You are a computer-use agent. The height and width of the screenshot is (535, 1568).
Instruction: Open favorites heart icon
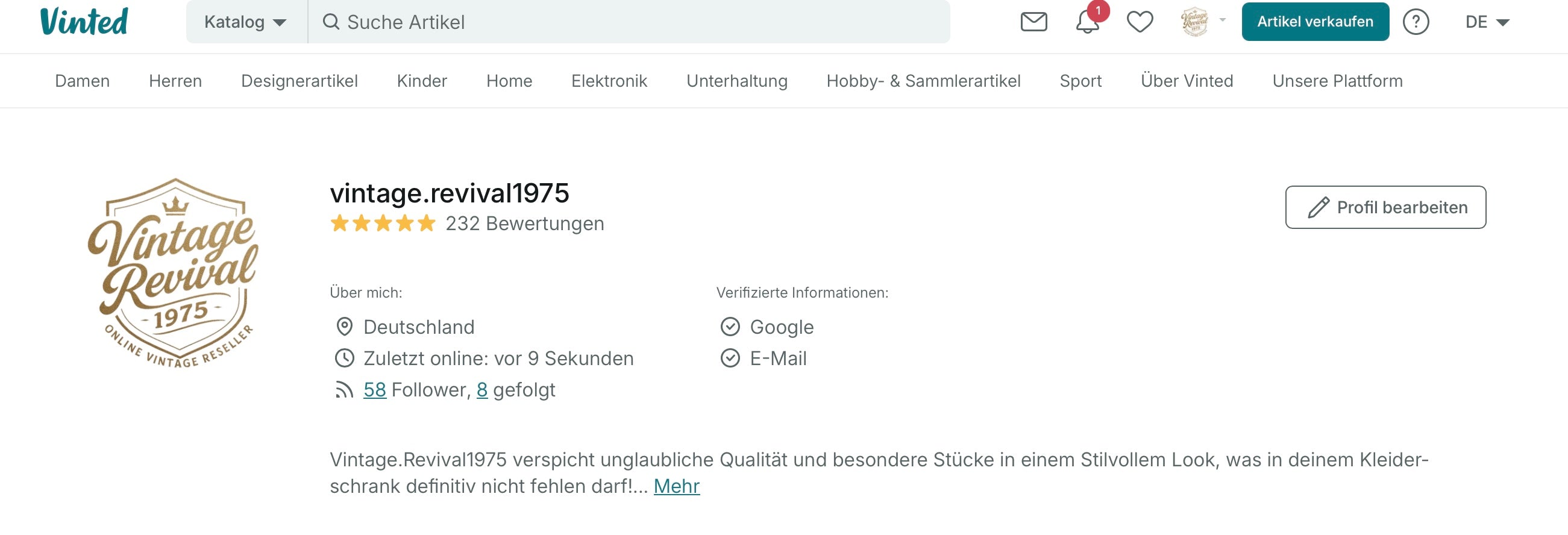[x=1140, y=22]
